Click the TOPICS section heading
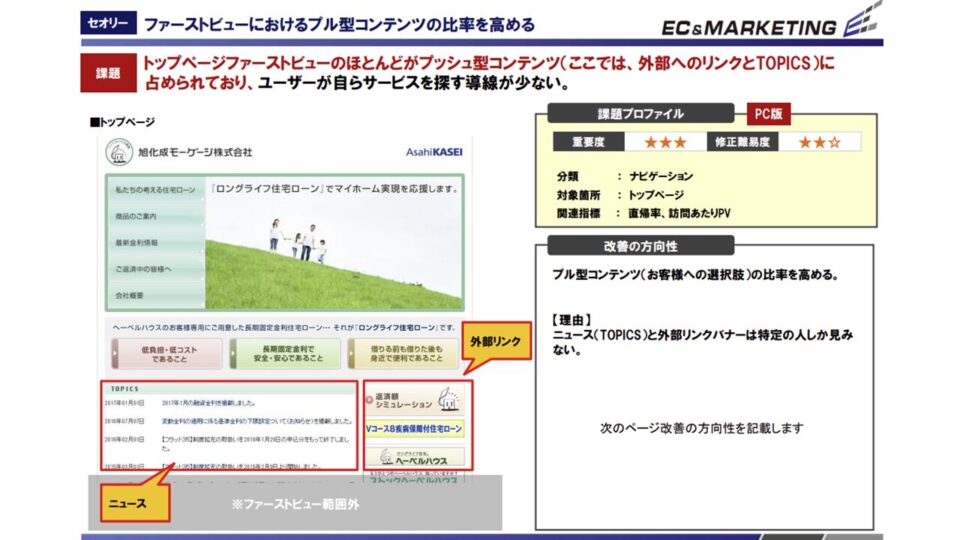 click(x=124, y=389)
